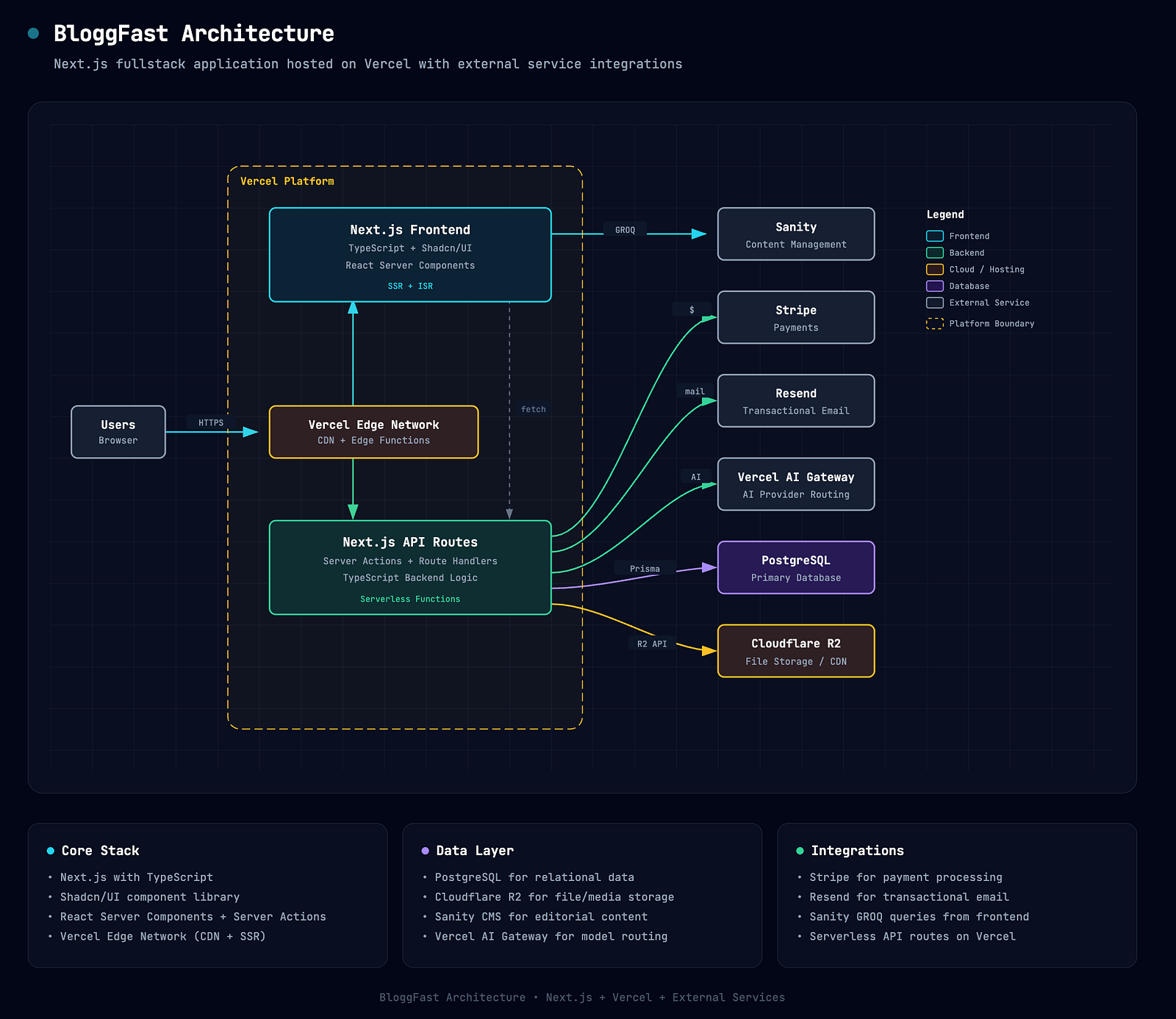Click the Cloud / Hosting legend swatch

coord(935,270)
